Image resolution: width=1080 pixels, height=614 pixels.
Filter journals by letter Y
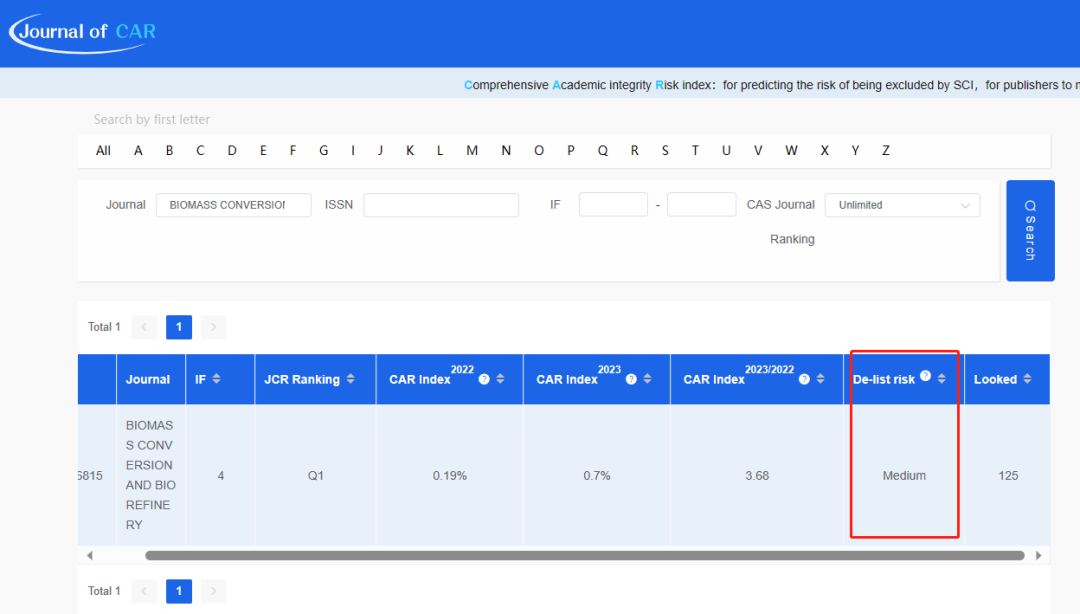click(x=855, y=150)
